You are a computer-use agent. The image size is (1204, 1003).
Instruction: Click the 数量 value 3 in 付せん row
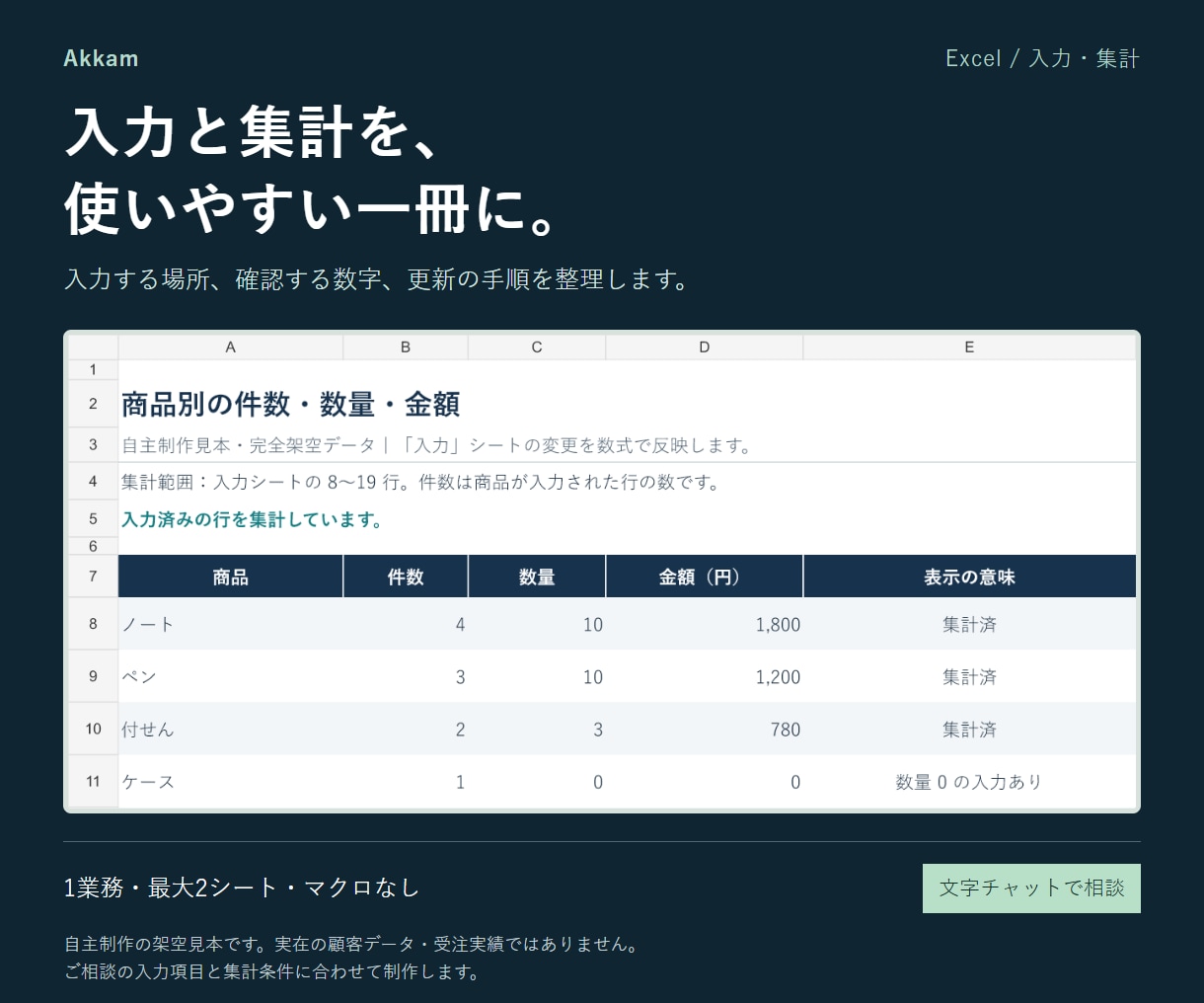coord(537,729)
